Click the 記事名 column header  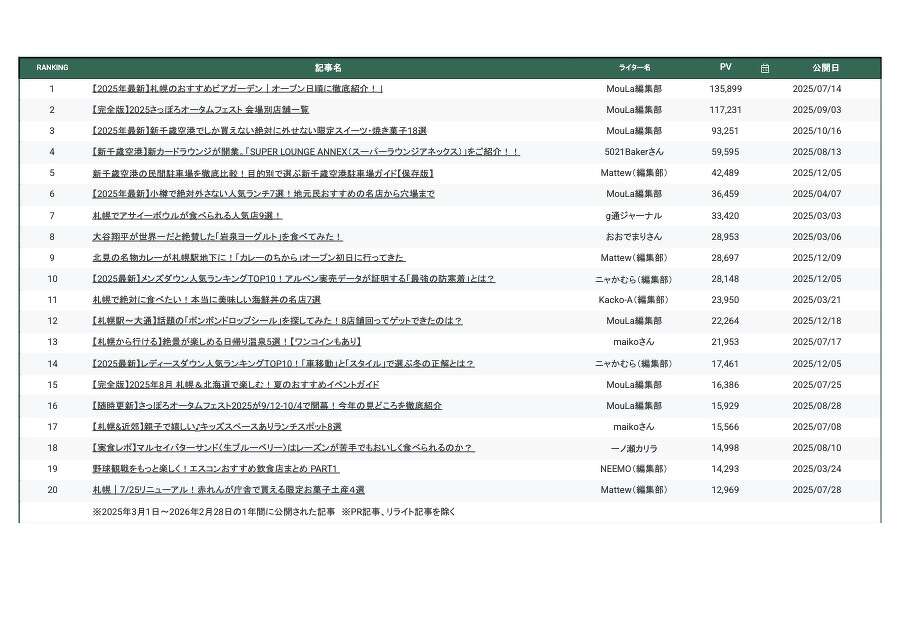328,68
